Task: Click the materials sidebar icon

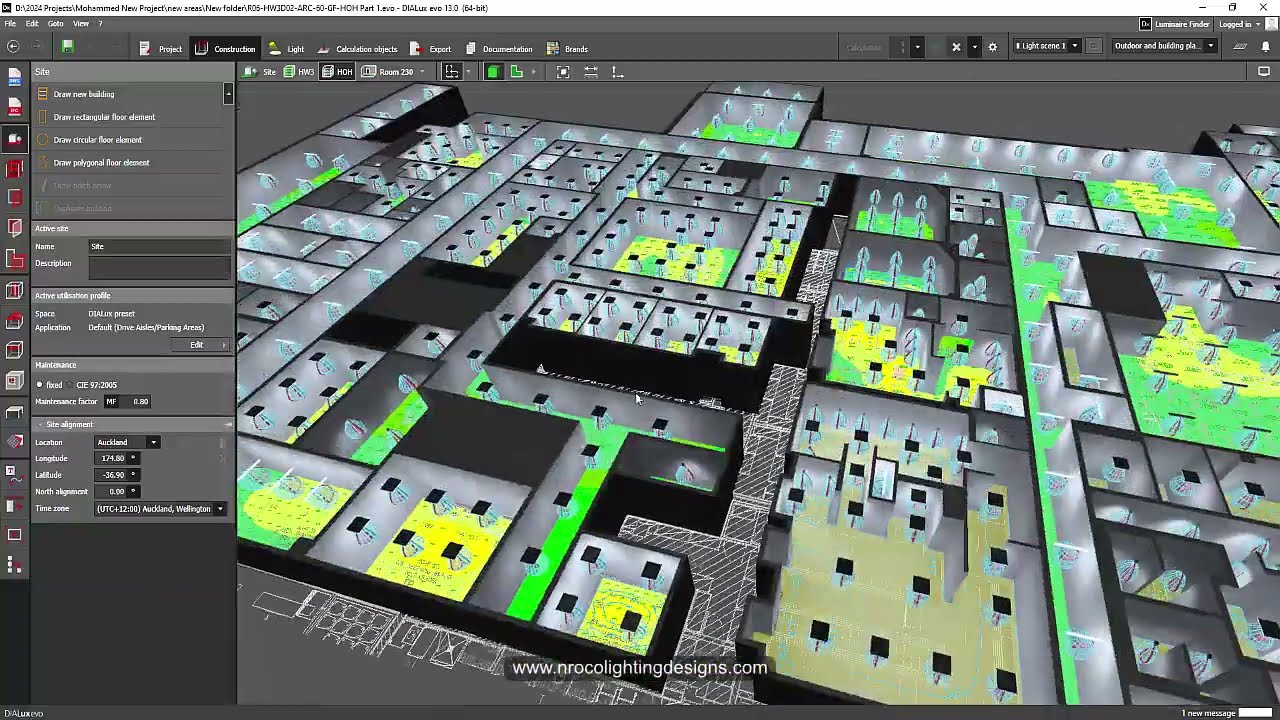Action: (x=14, y=441)
